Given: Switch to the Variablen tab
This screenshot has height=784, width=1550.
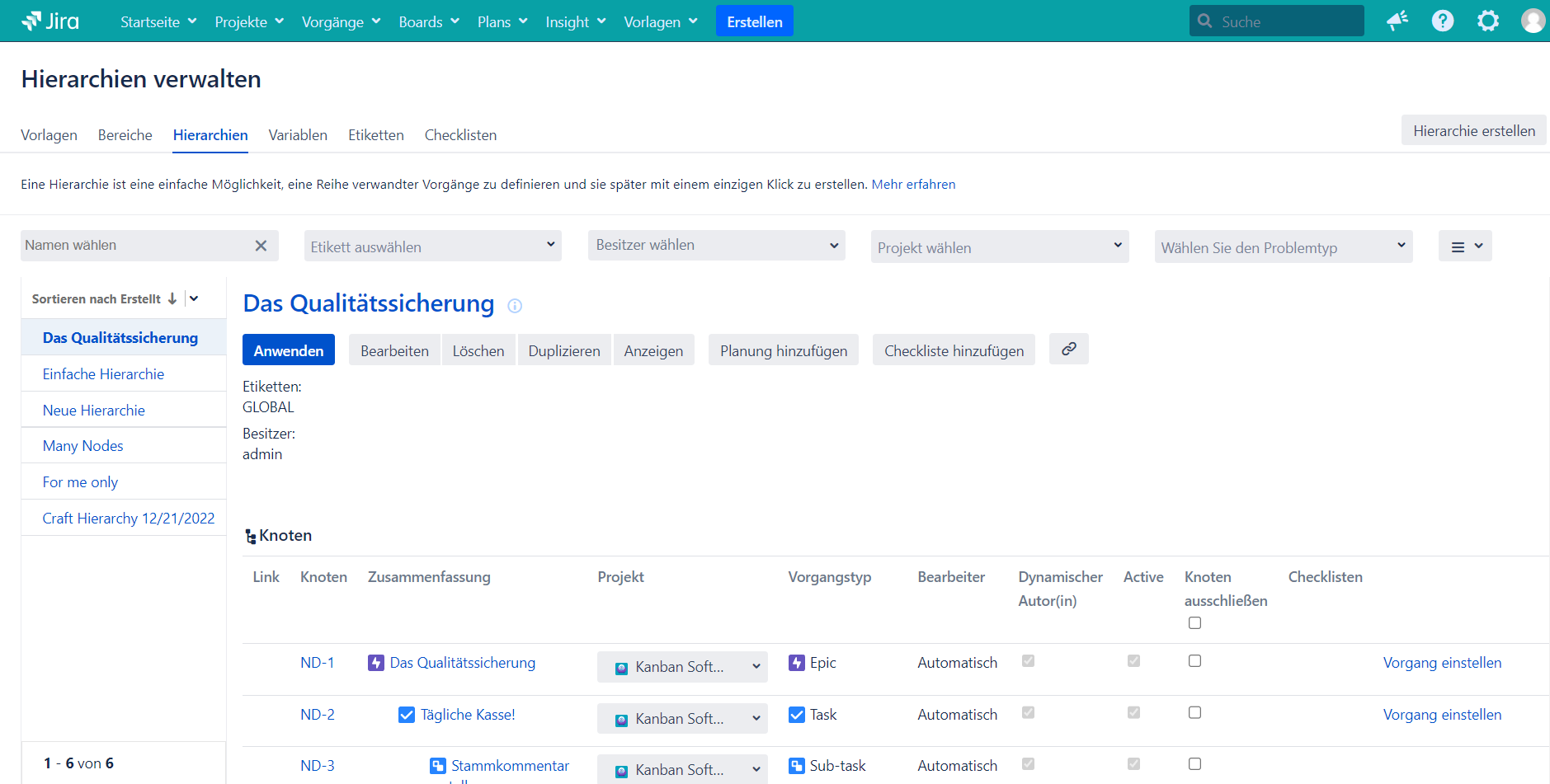Looking at the screenshot, I should 298,135.
